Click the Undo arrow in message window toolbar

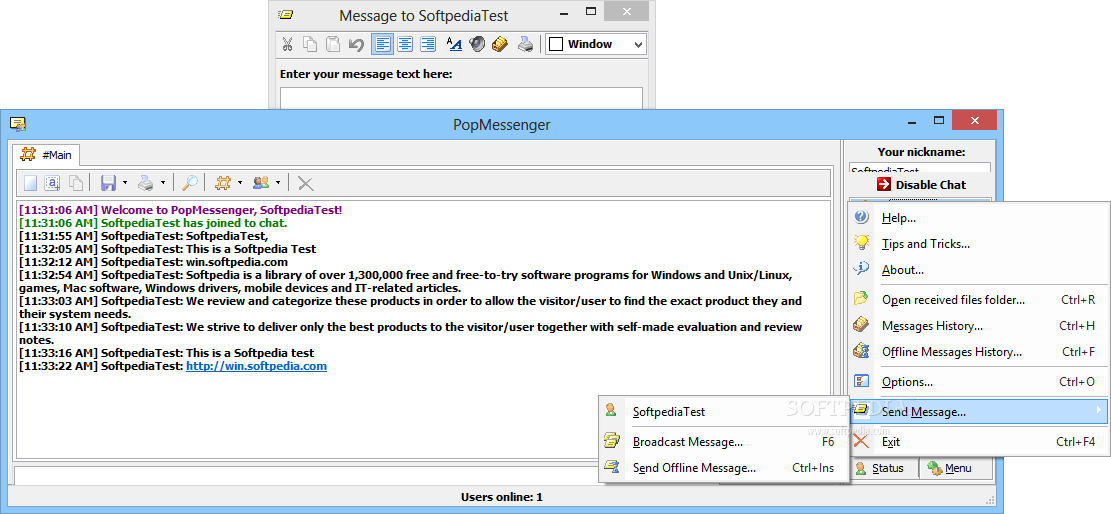(x=356, y=44)
